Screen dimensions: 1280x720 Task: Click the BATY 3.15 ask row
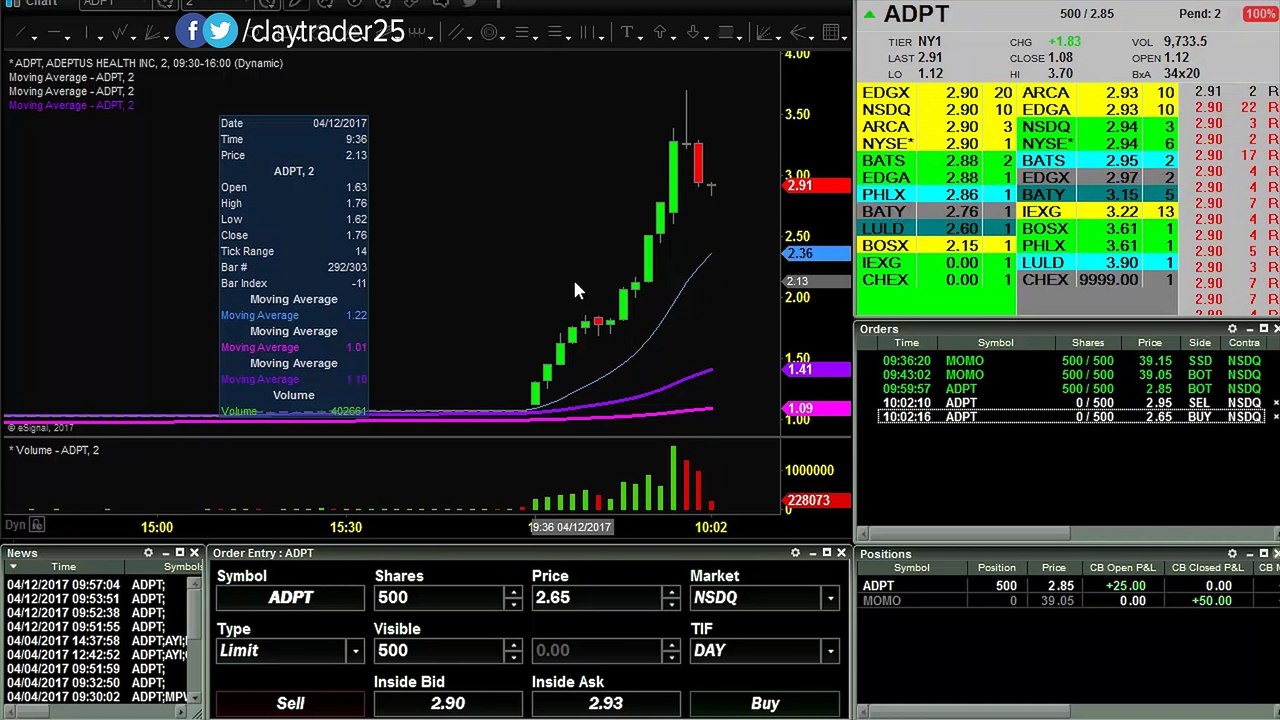click(x=1098, y=195)
